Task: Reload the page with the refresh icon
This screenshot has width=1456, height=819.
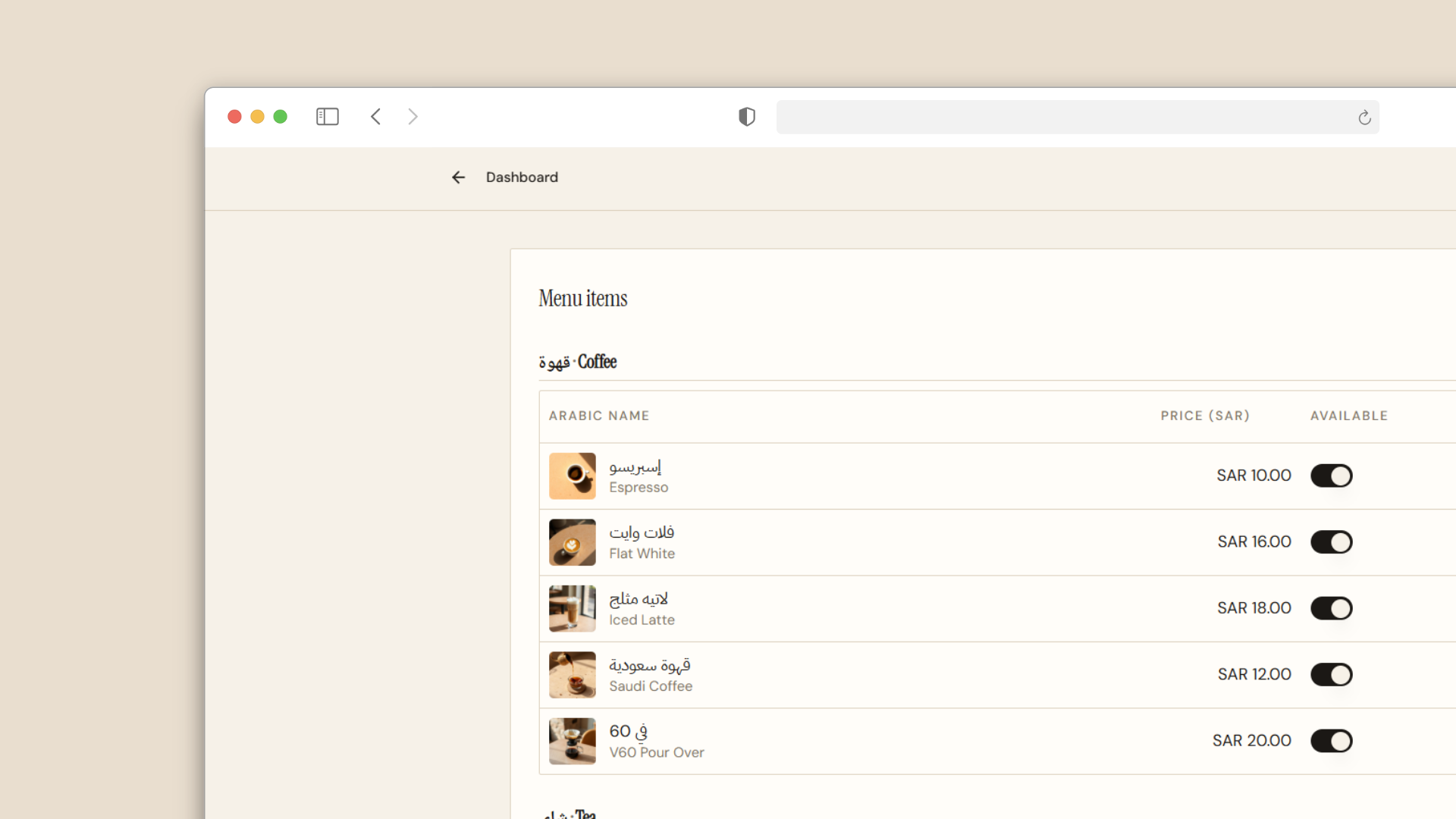Action: (1364, 118)
